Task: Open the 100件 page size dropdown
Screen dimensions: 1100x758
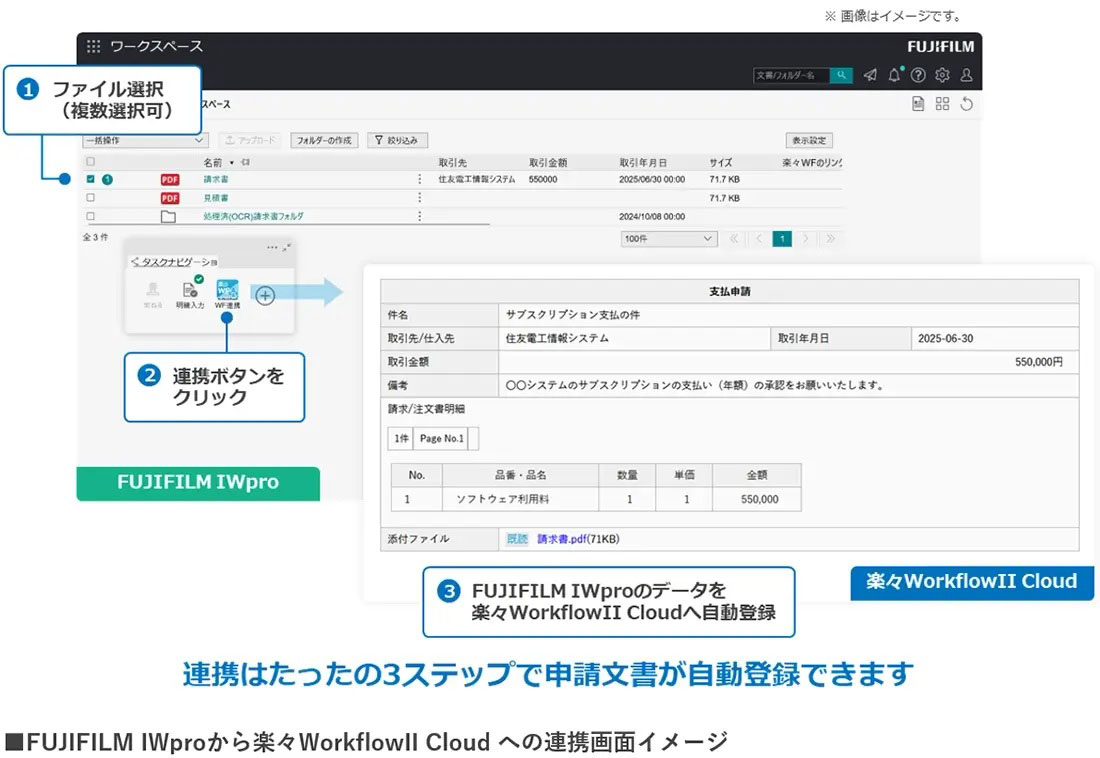Action: pos(669,239)
